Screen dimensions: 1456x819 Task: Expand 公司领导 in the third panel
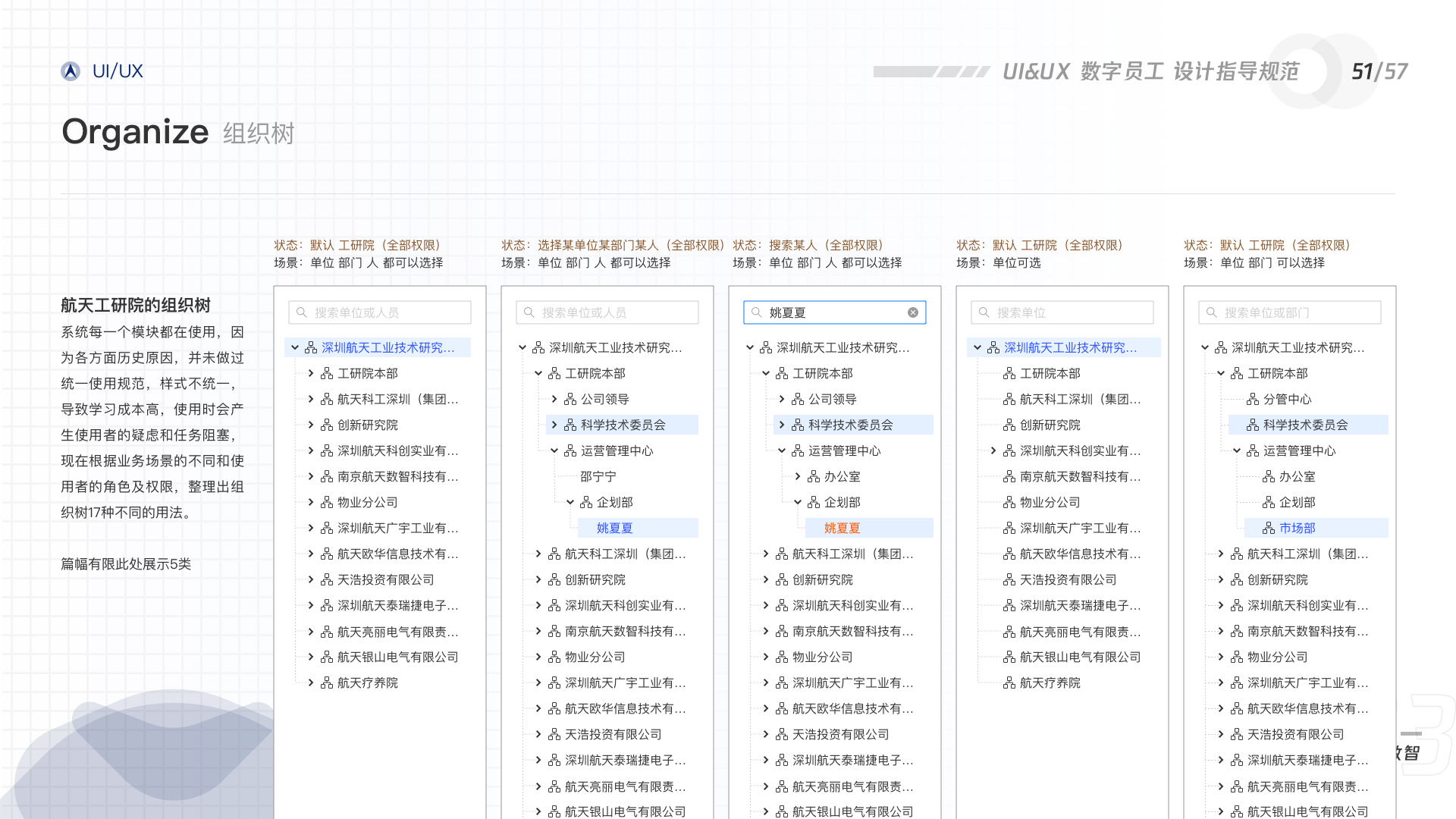coord(782,399)
